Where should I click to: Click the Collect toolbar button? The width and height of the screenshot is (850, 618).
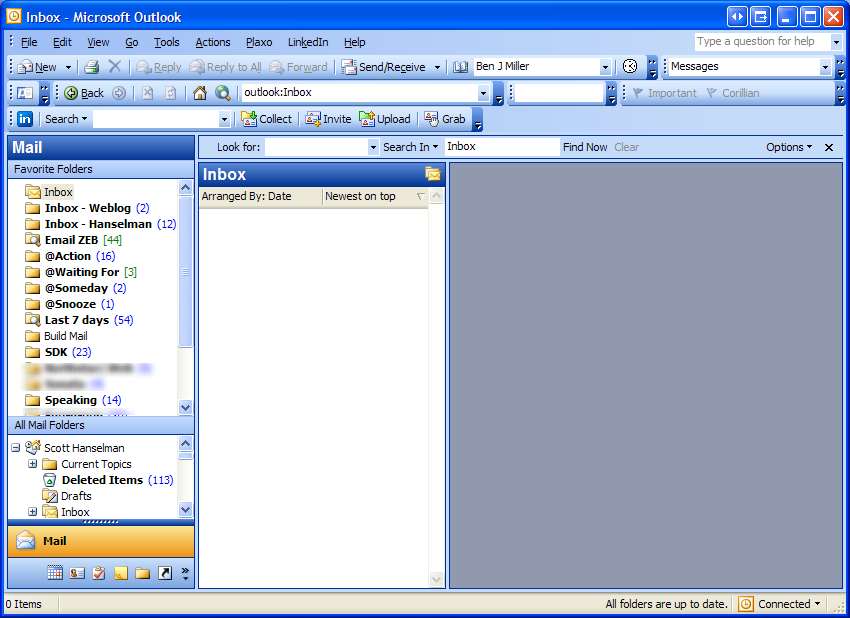[266, 119]
